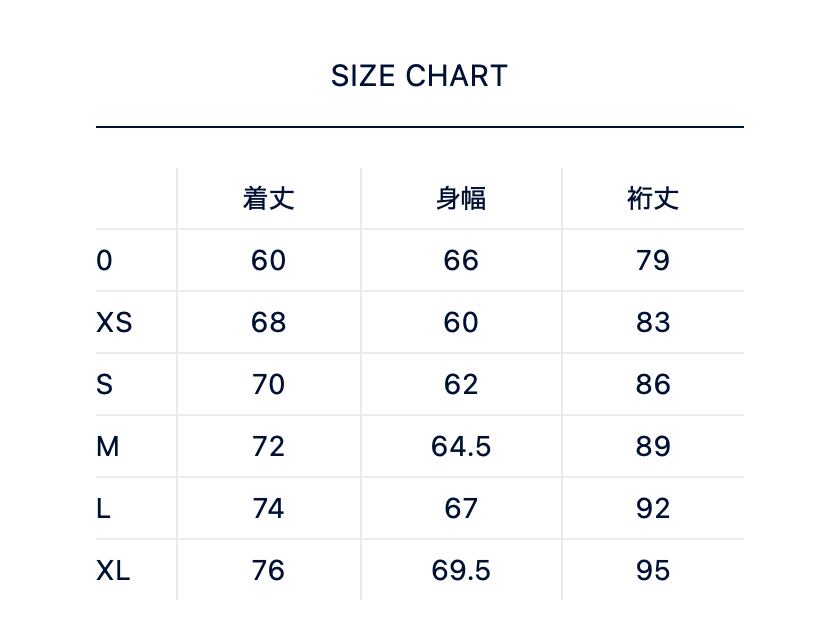Click the 身幅 value 64.5 for size M

click(x=461, y=447)
